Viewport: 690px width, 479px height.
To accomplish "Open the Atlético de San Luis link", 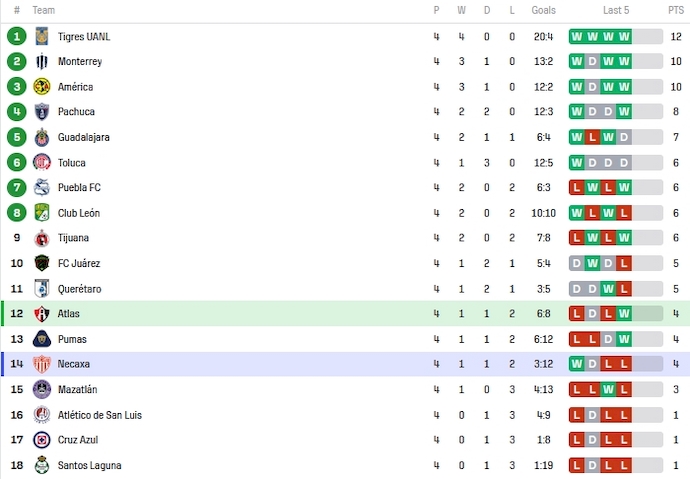I will [99, 415].
